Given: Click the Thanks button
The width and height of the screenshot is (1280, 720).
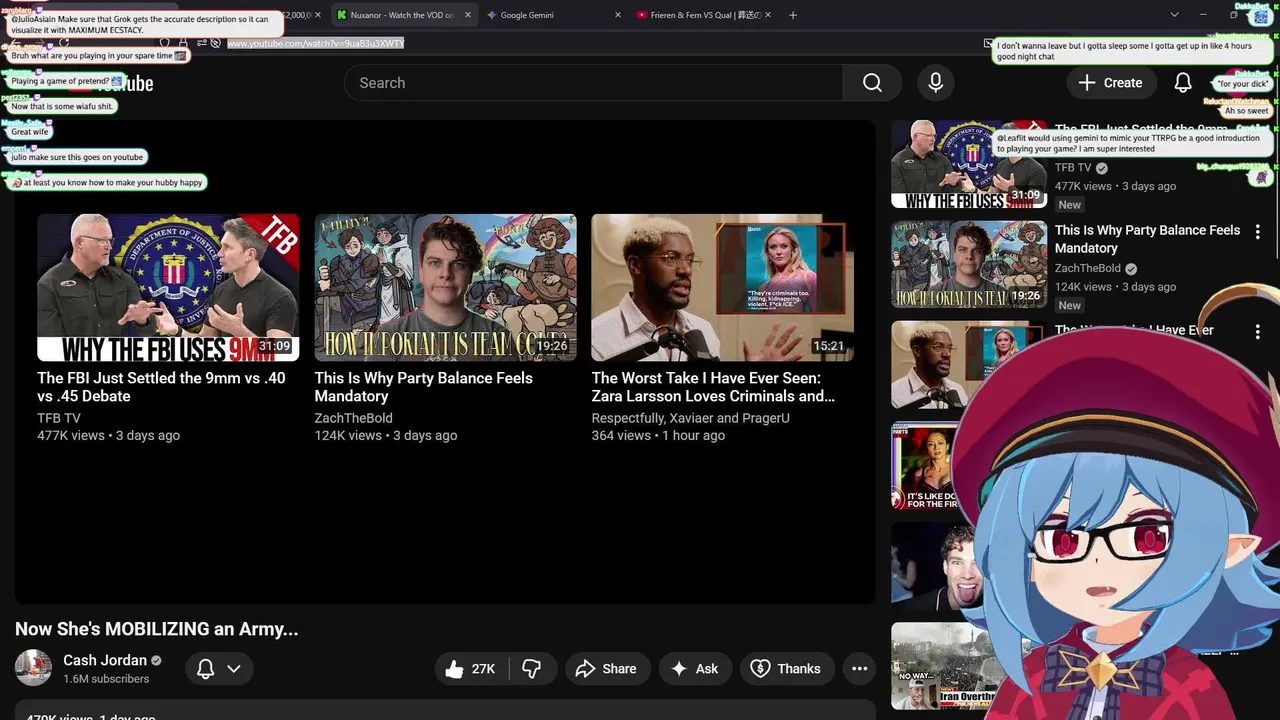Looking at the screenshot, I should click(786, 669).
